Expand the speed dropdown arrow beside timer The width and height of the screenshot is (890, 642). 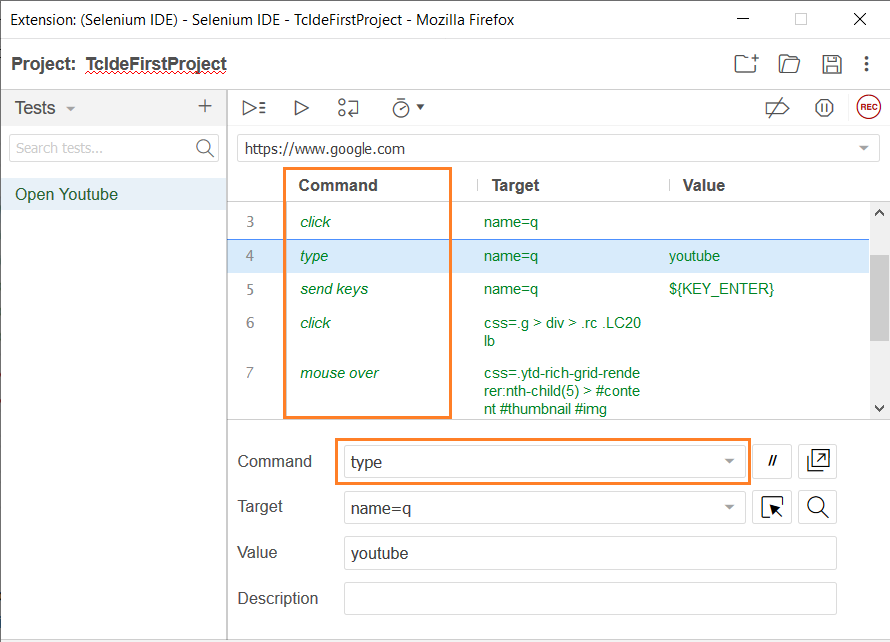click(421, 107)
